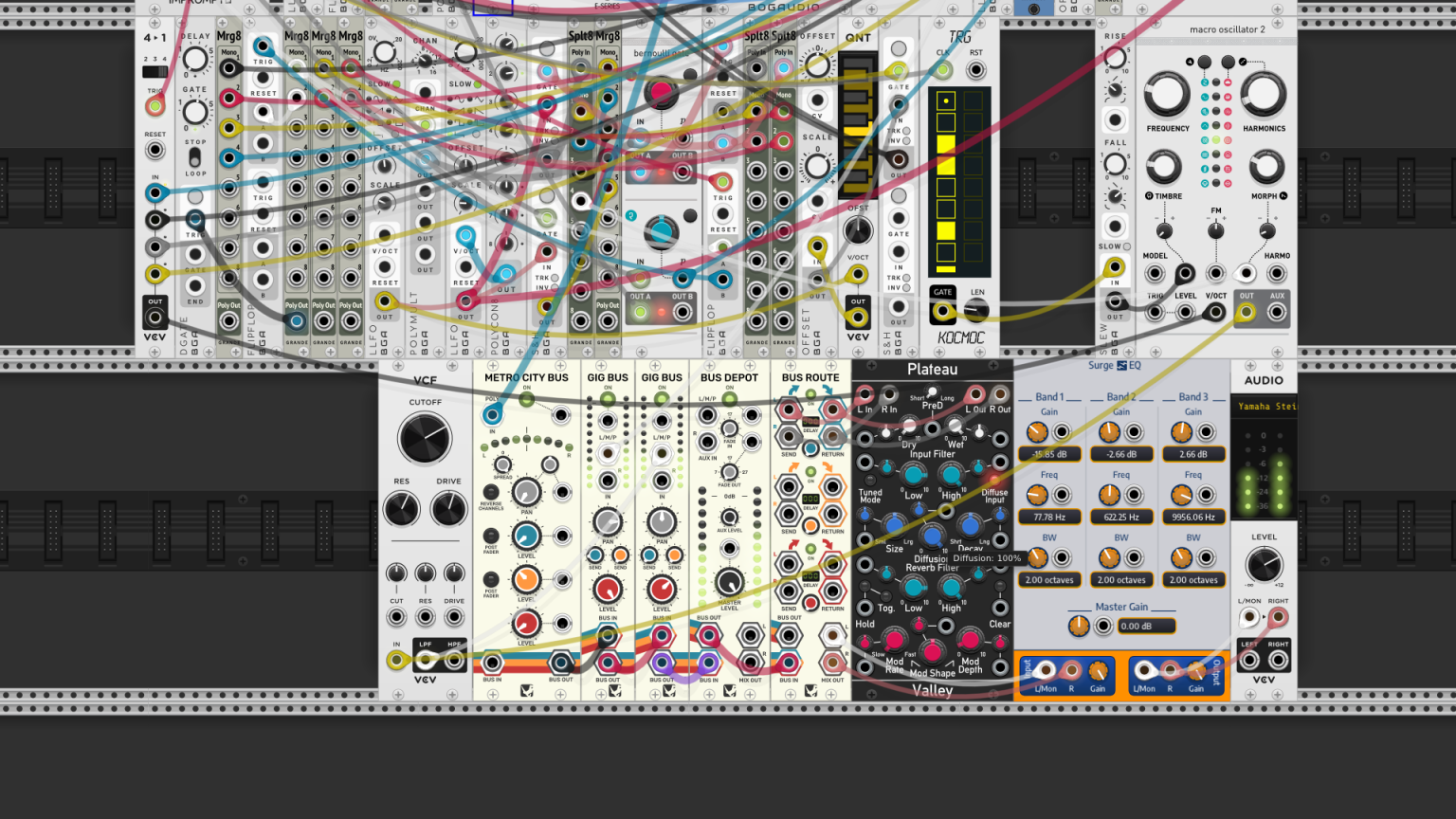Click TRG module LEN knob
The width and height of the screenshot is (1456, 819).
pos(976,310)
